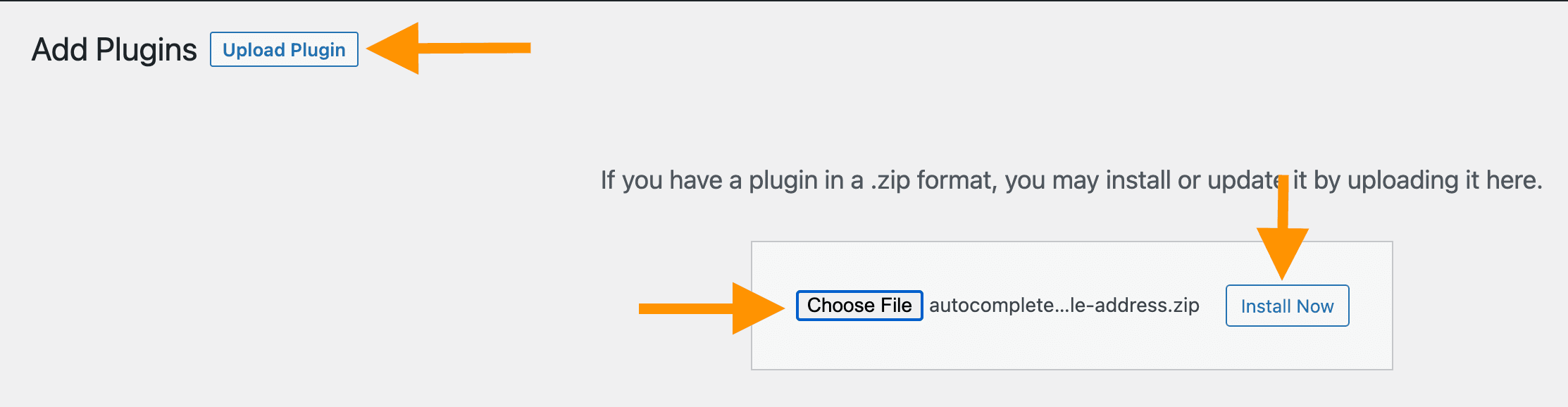Click the word 'Add' in the page title
1568x407 pixels.
(x=60, y=50)
